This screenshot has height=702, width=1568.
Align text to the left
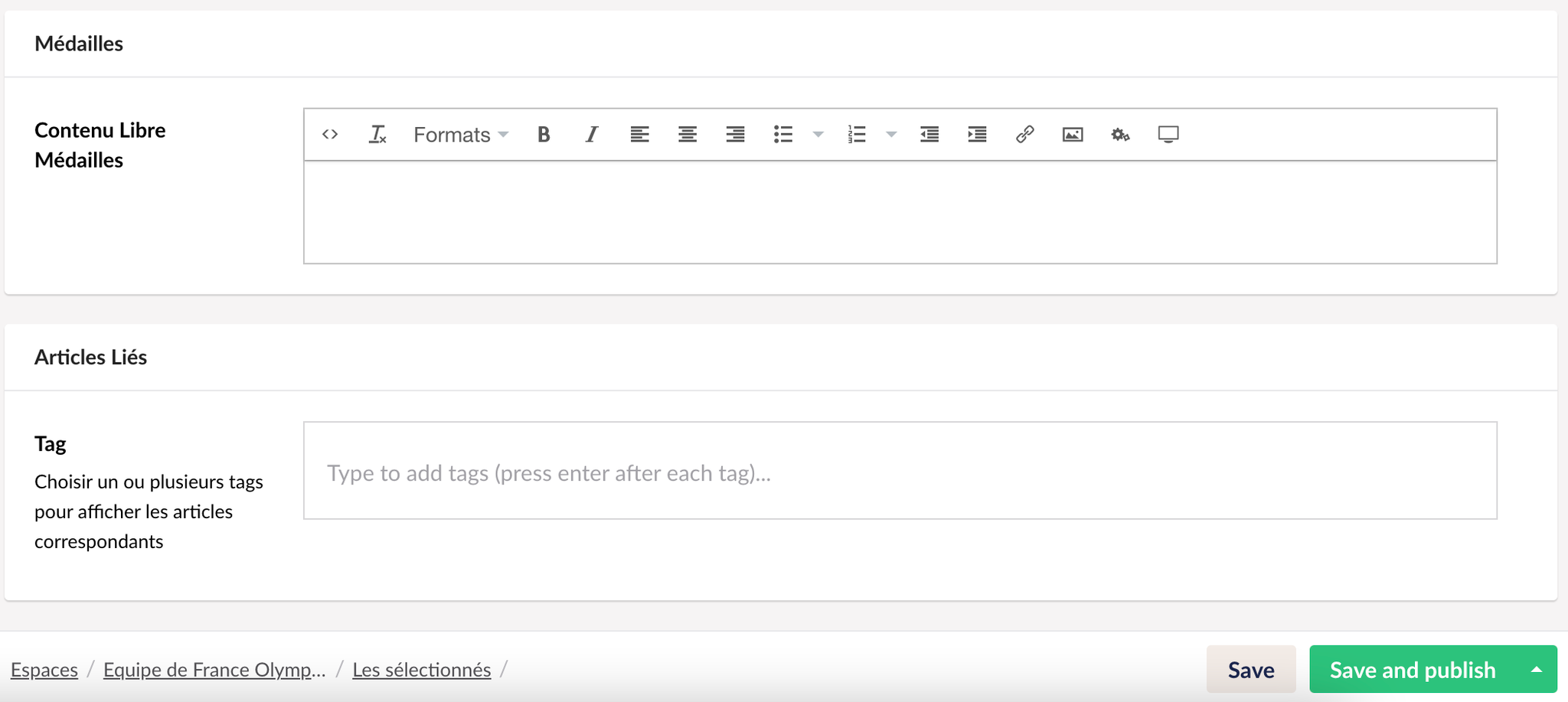point(639,135)
